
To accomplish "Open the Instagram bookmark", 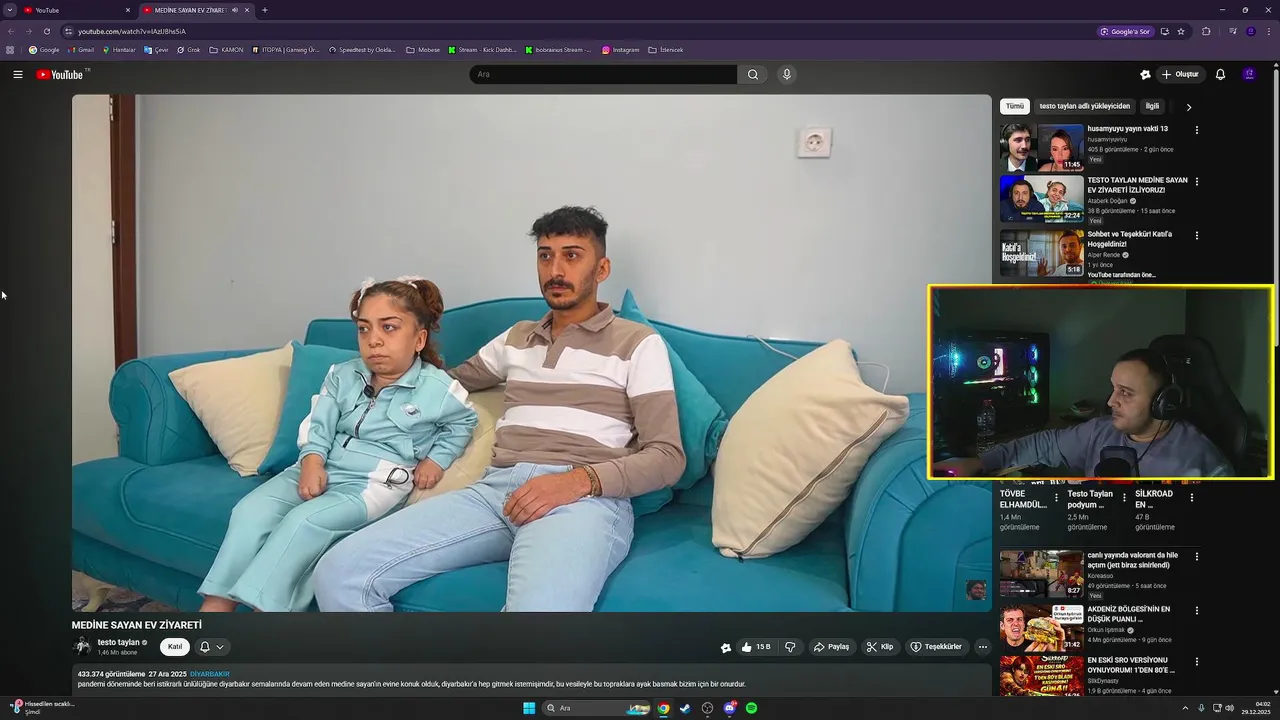I will tap(621, 50).
